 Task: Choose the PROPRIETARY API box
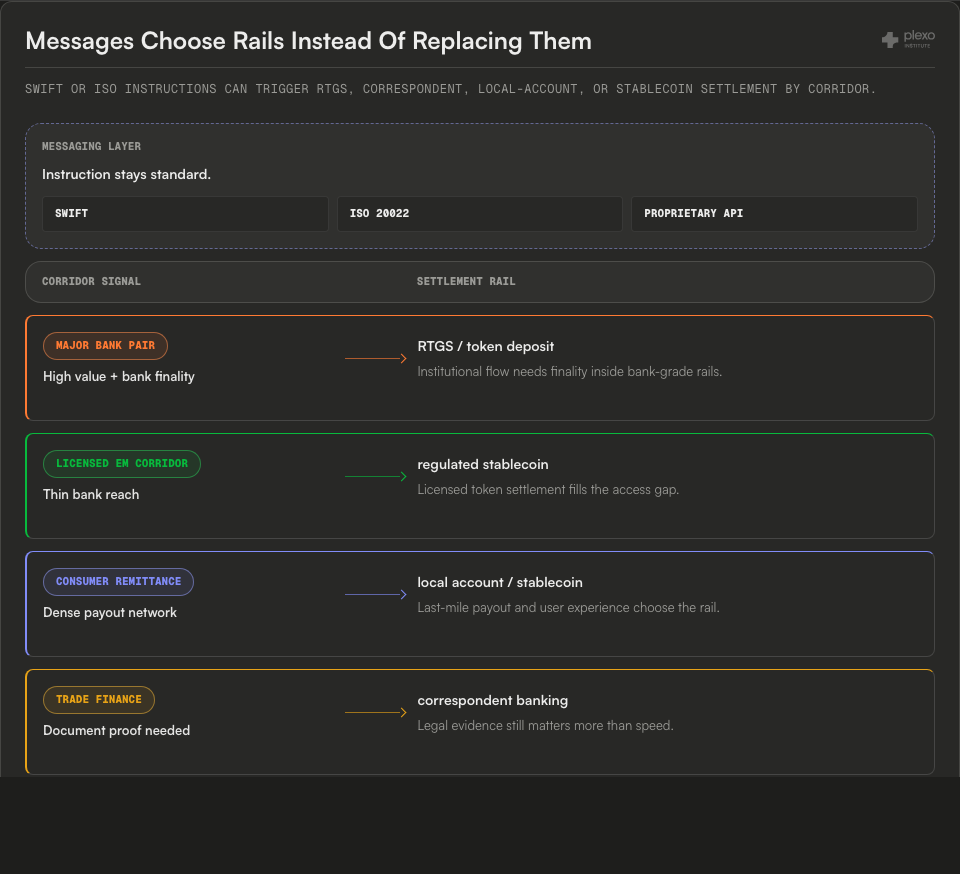point(774,214)
